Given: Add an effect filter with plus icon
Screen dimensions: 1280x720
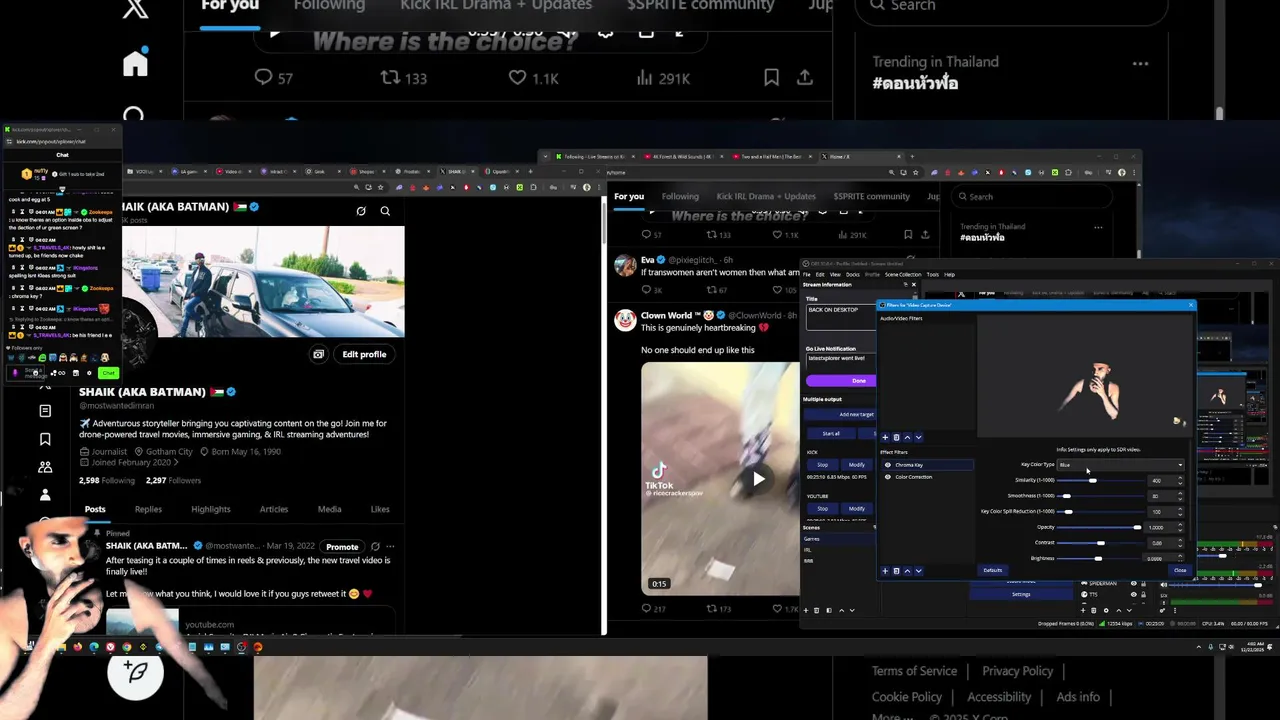Looking at the screenshot, I should coord(884,571).
